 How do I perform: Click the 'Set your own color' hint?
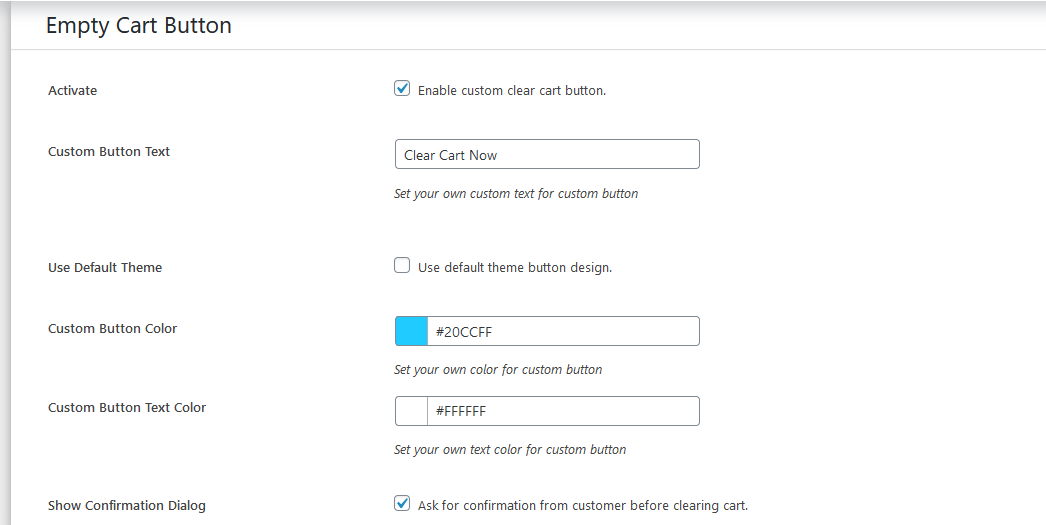coord(498,370)
